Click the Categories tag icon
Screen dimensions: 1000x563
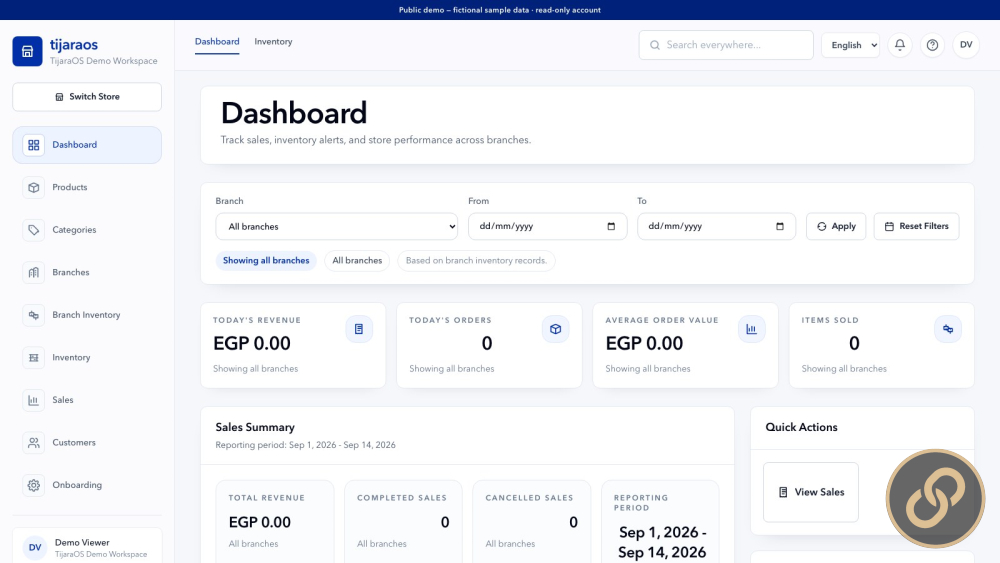(x=34, y=230)
